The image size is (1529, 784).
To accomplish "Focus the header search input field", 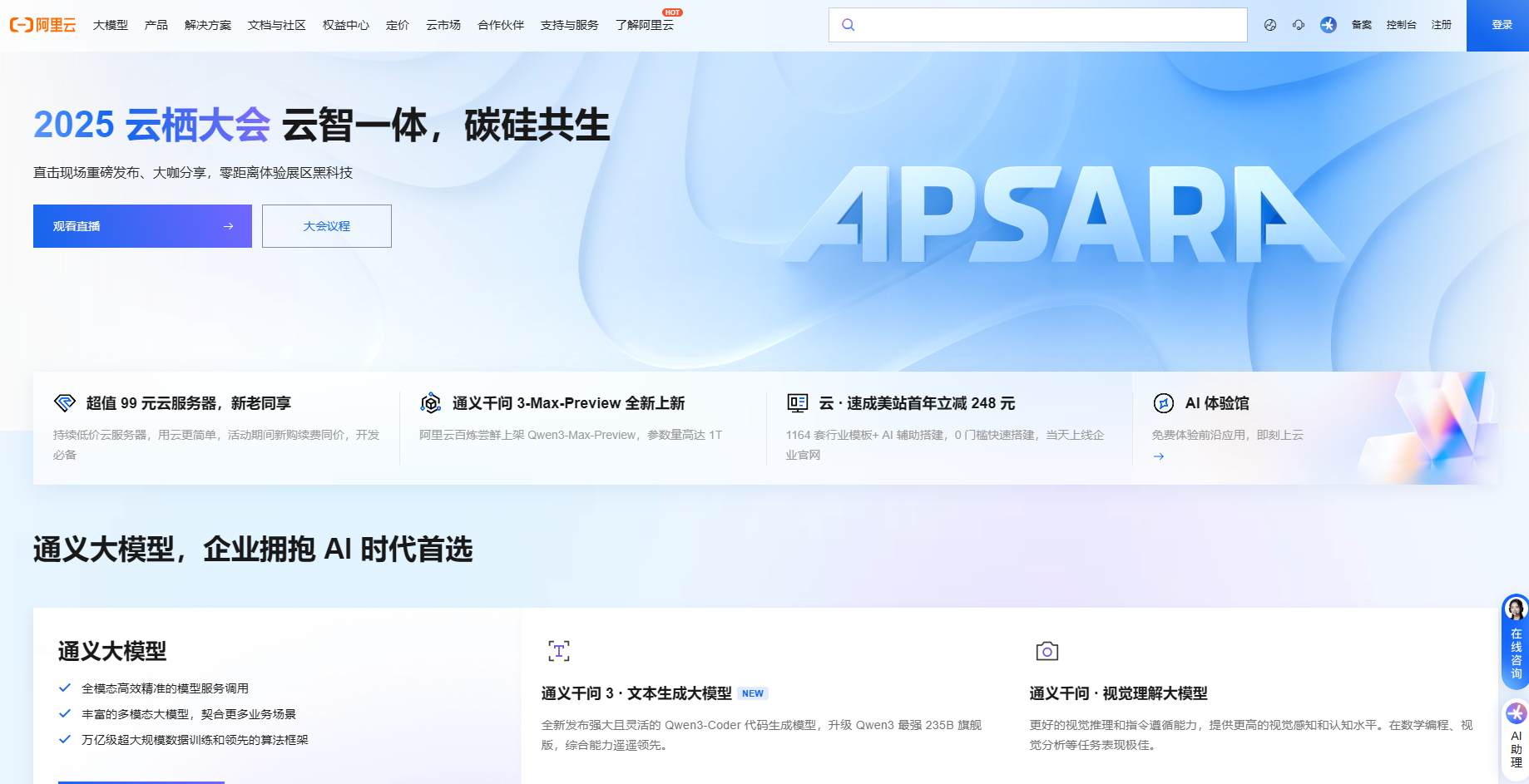I will 1048,25.
